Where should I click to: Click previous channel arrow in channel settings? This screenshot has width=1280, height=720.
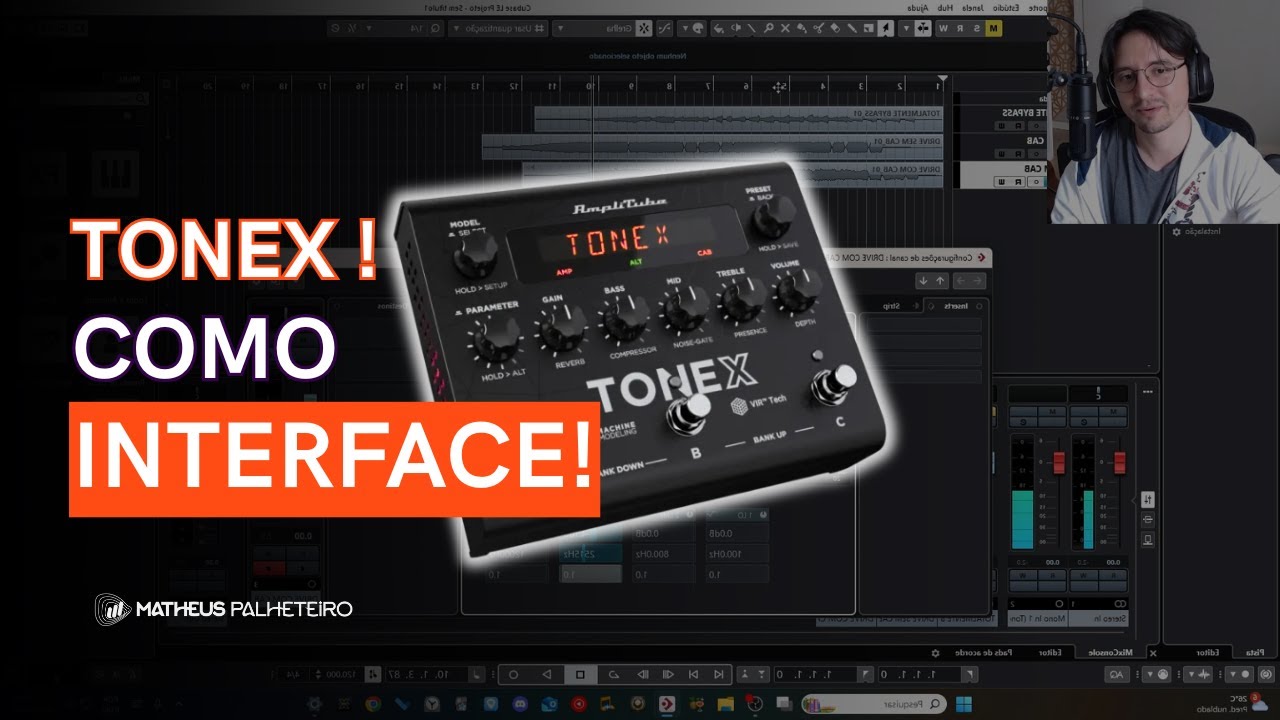click(x=940, y=281)
